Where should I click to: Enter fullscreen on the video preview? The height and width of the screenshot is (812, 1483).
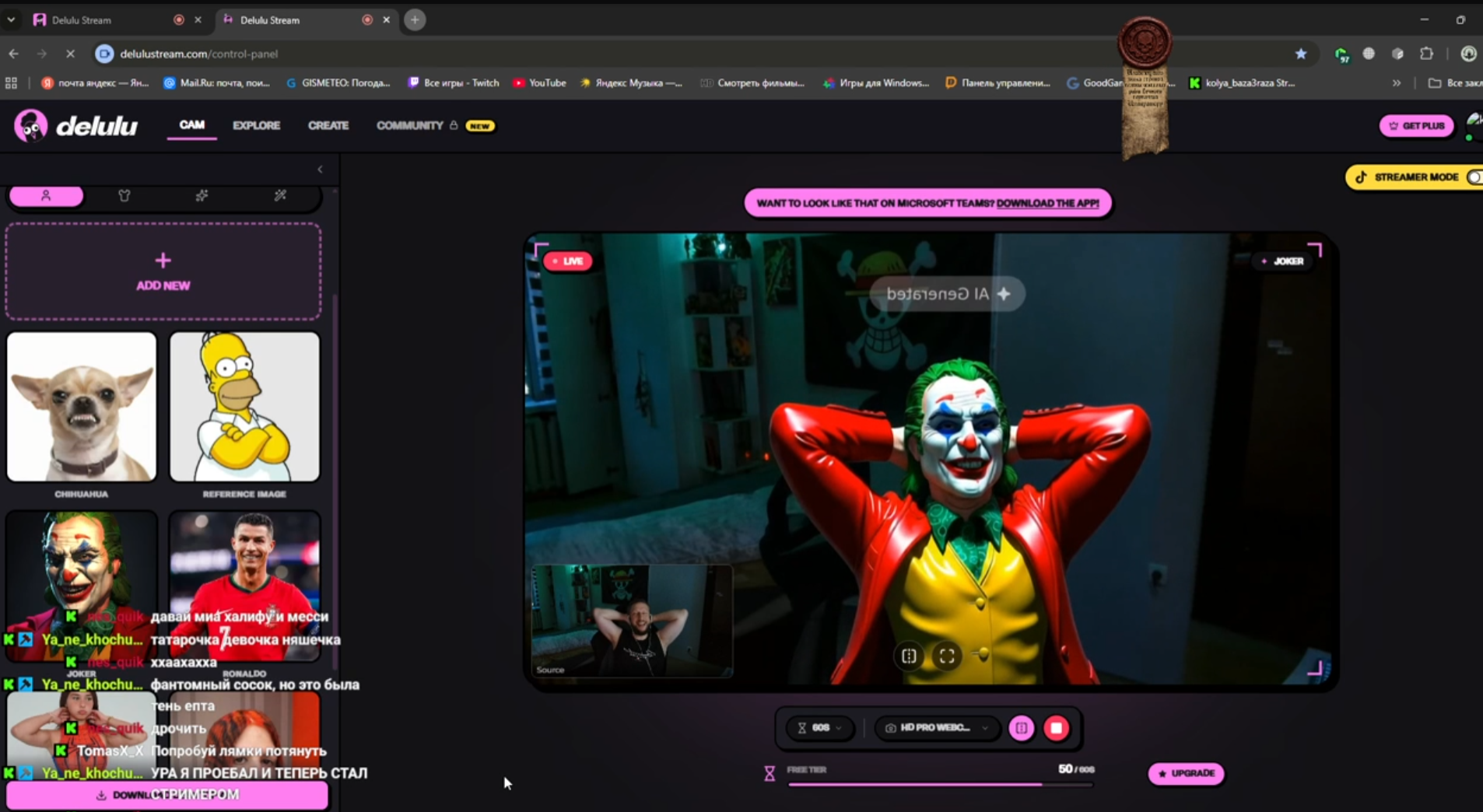pos(947,656)
